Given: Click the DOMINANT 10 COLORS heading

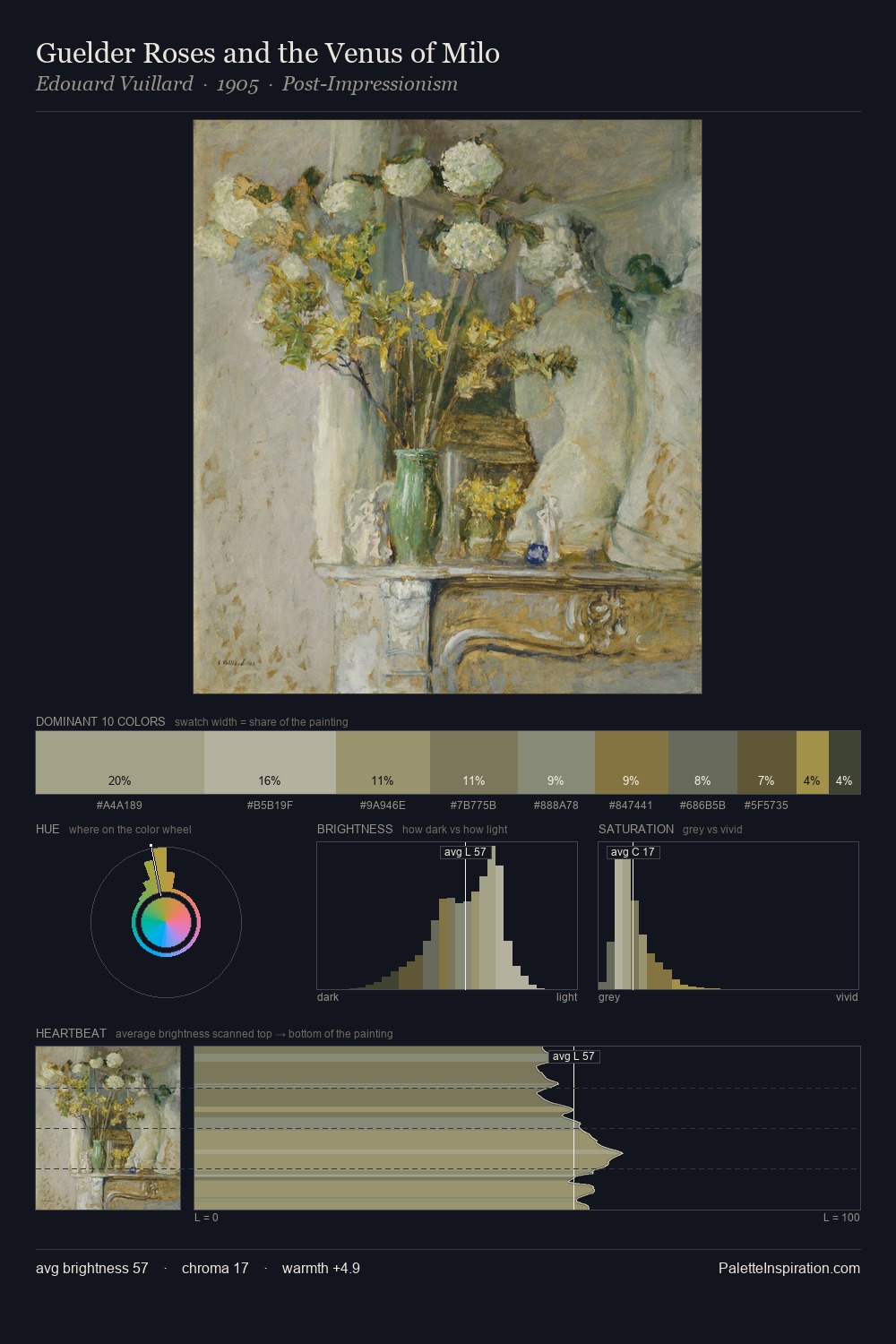Looking at the screenshot, I should [100, 721].
